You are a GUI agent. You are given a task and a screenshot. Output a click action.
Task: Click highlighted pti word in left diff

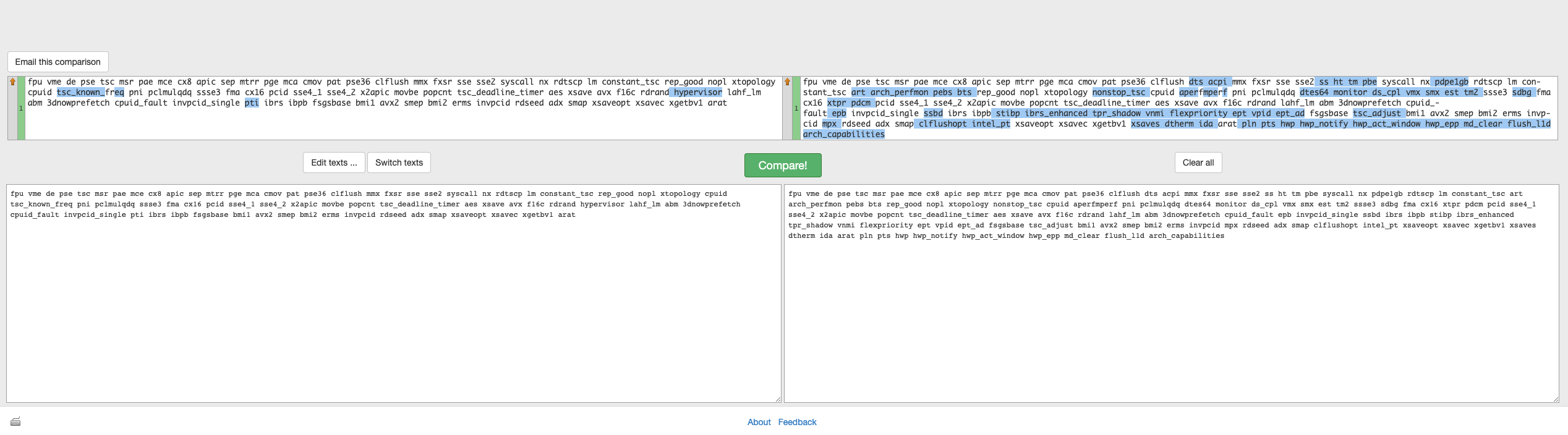pyautogui.click(x=252, y=103)
